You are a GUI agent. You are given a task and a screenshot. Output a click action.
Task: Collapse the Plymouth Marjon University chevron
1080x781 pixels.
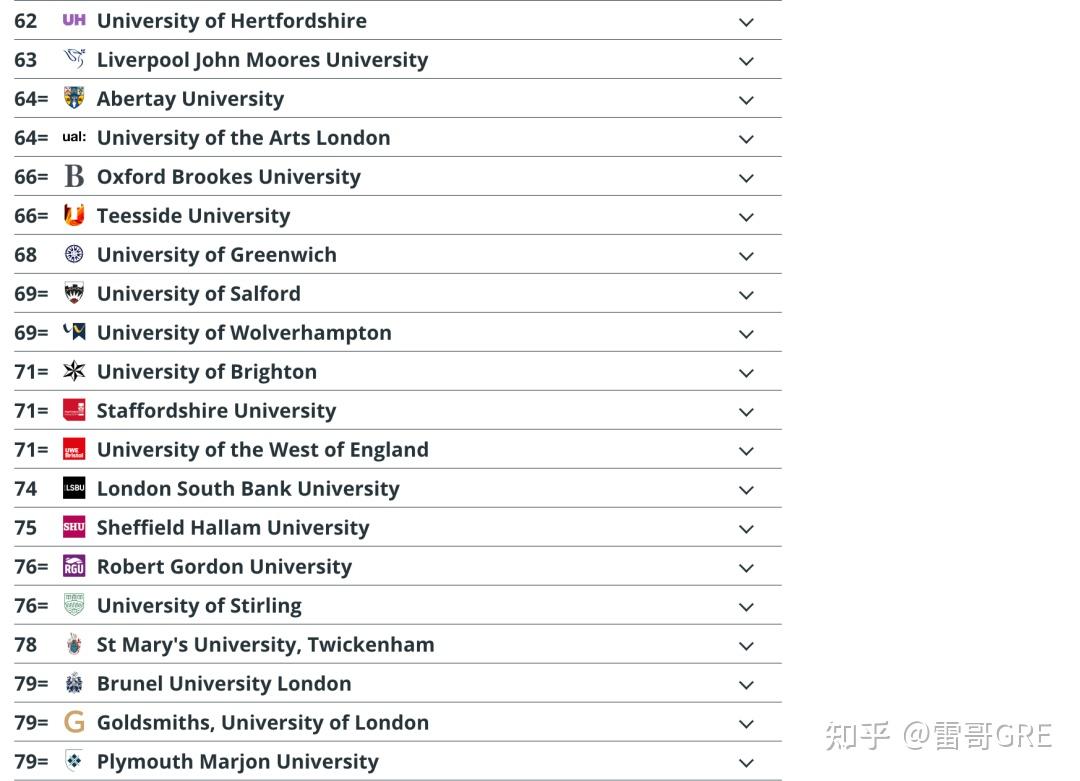coord(746,761)
